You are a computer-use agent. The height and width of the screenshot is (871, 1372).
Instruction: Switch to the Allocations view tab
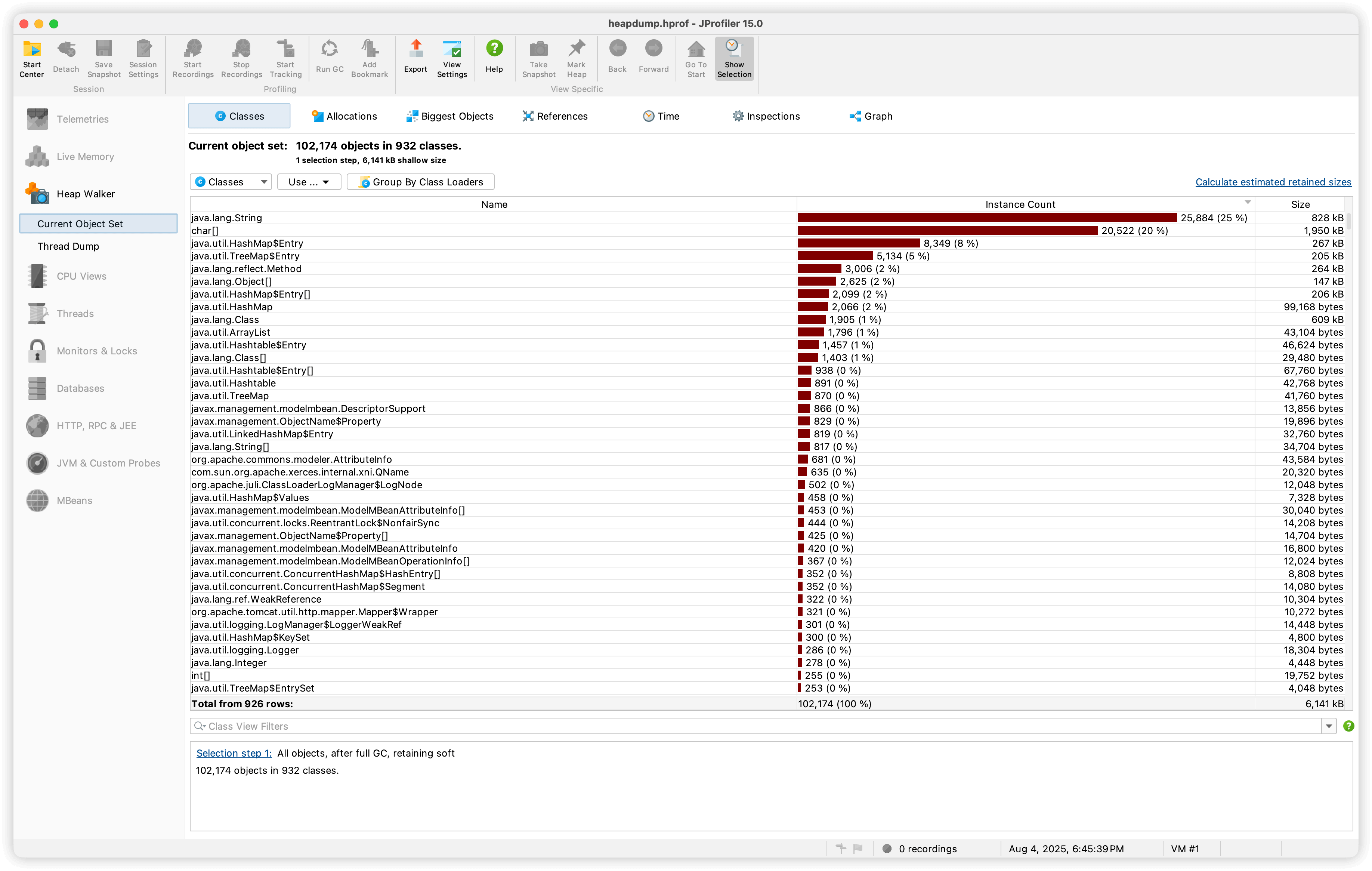click(x=344, y=116)
